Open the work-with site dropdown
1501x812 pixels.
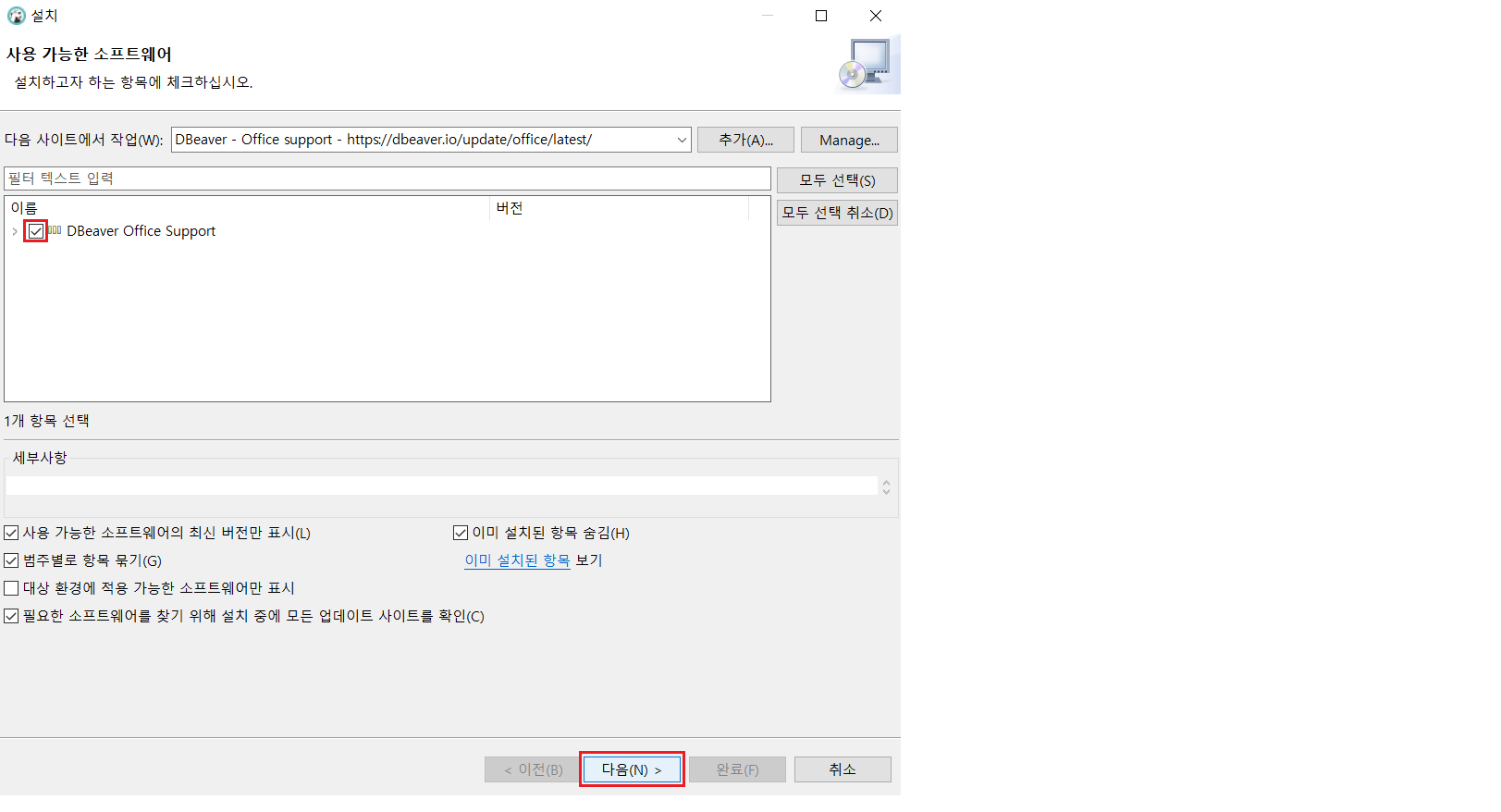click(682, 140)
